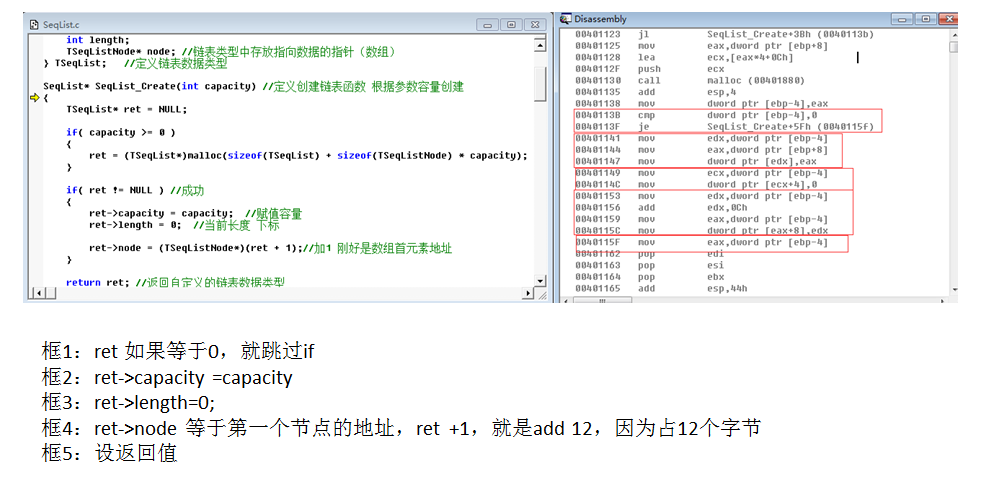The width and height of the screenshot is (1001, 485).
Task: Click the 'SeqList_Create+5Fh (0040115f)' operand
Action: coord(791,127)
